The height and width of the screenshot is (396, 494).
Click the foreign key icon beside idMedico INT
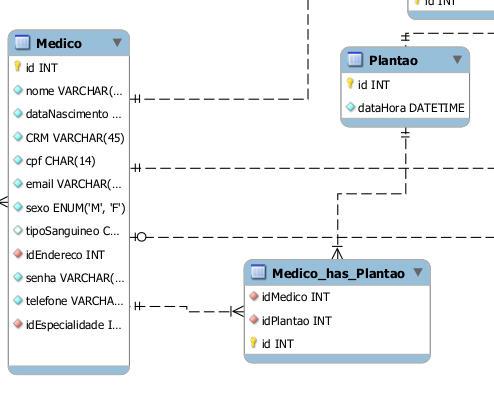[x=254, y=296]
